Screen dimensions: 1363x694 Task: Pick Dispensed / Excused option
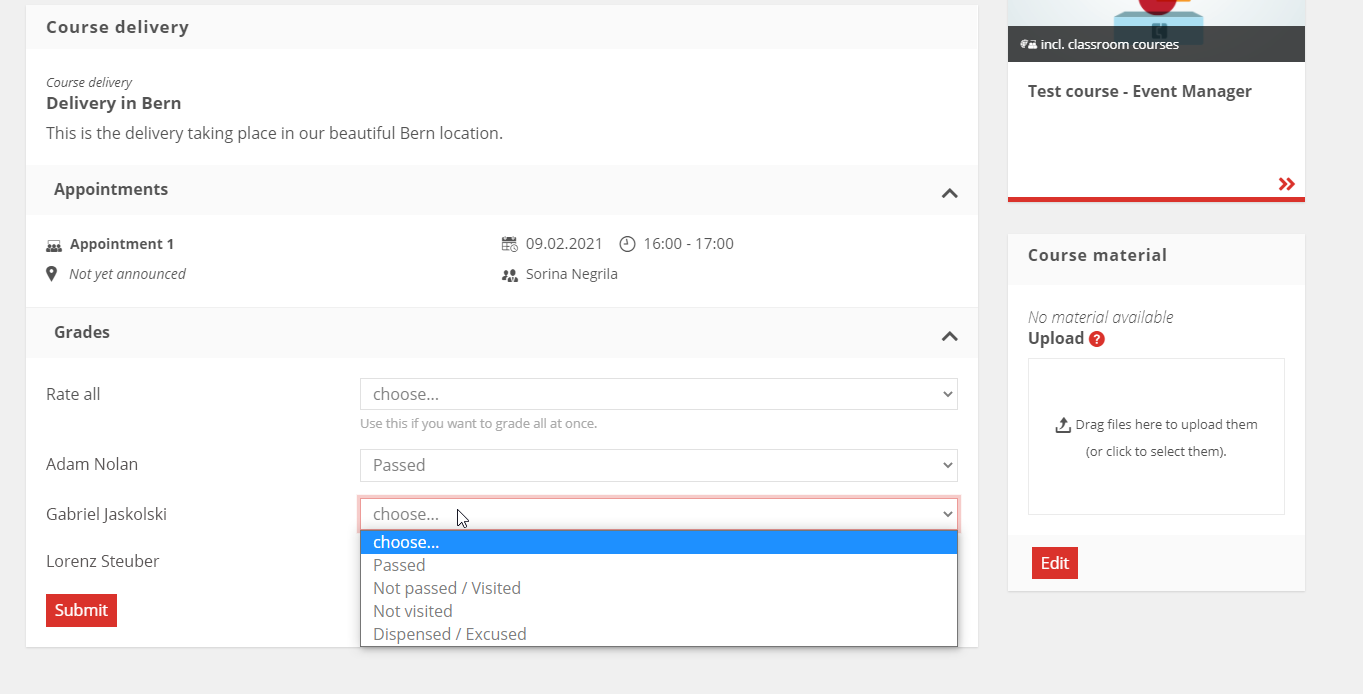450,634
